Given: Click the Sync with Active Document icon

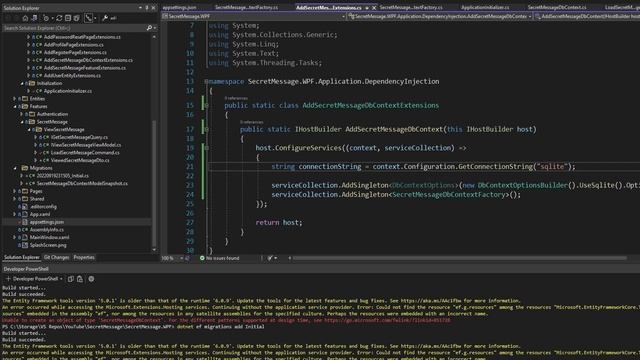Looking at the screenshot, I should click(x=59, y=18).
